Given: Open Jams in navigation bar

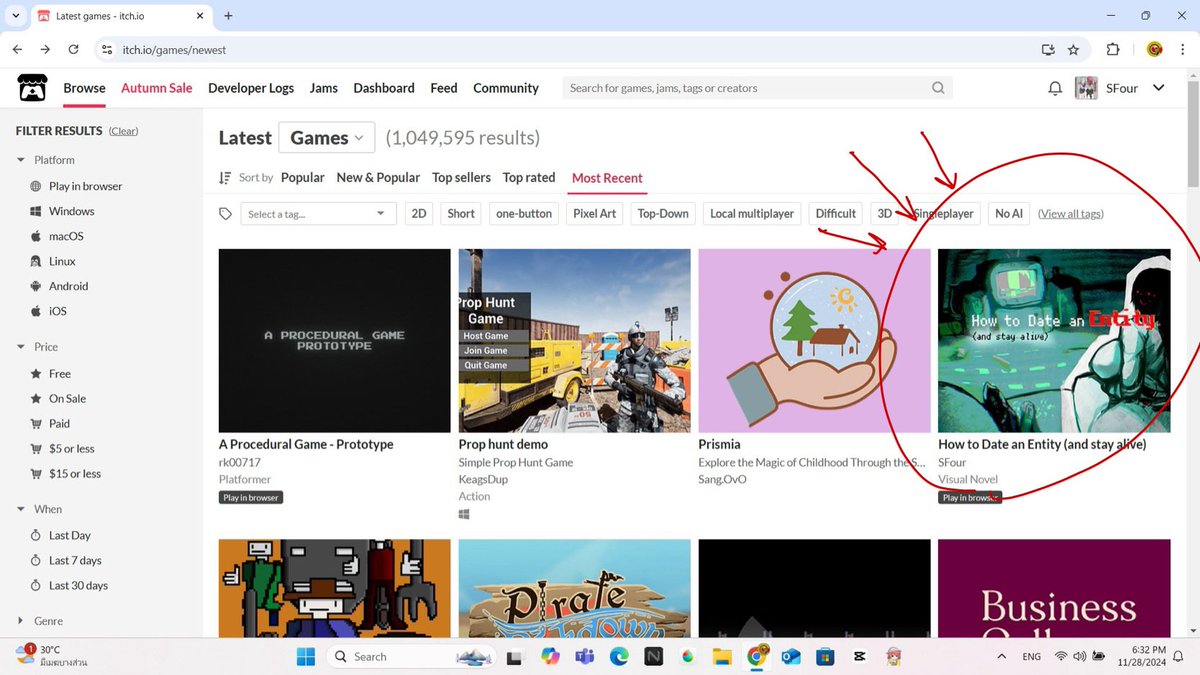Looking at the screenshot, I should (x=324, y=88).
